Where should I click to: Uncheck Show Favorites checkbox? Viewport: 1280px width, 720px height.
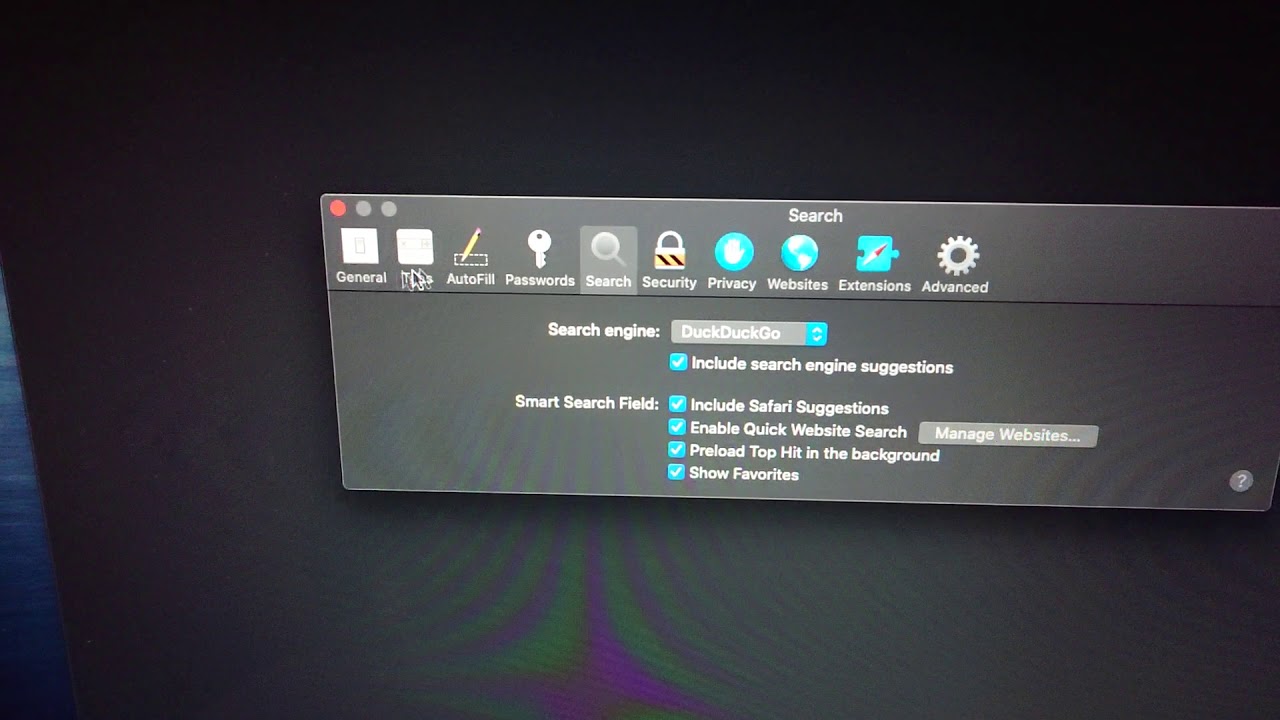(x=676, y=471)
